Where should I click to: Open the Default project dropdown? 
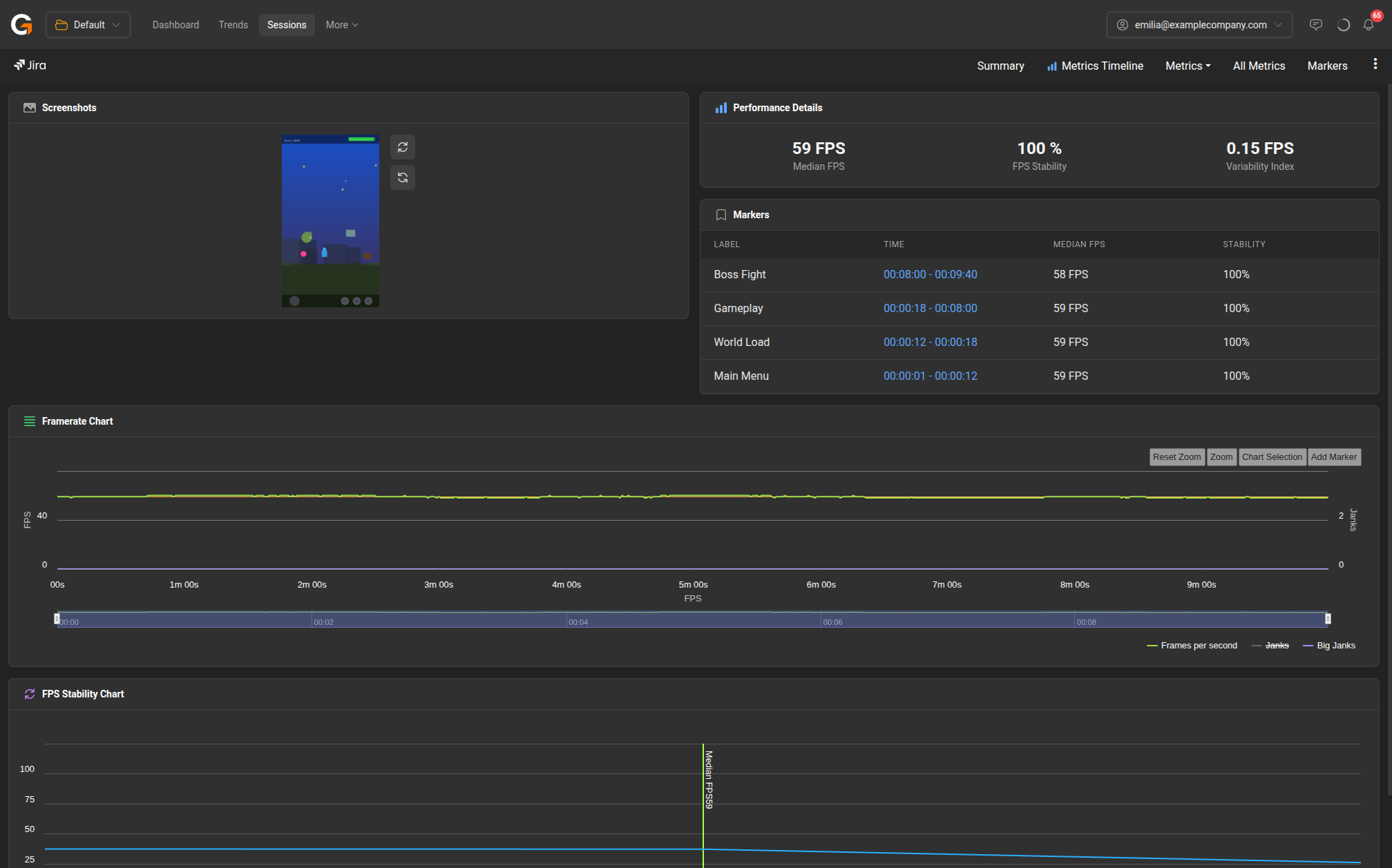pyautogui.click(x=88, y=25)
